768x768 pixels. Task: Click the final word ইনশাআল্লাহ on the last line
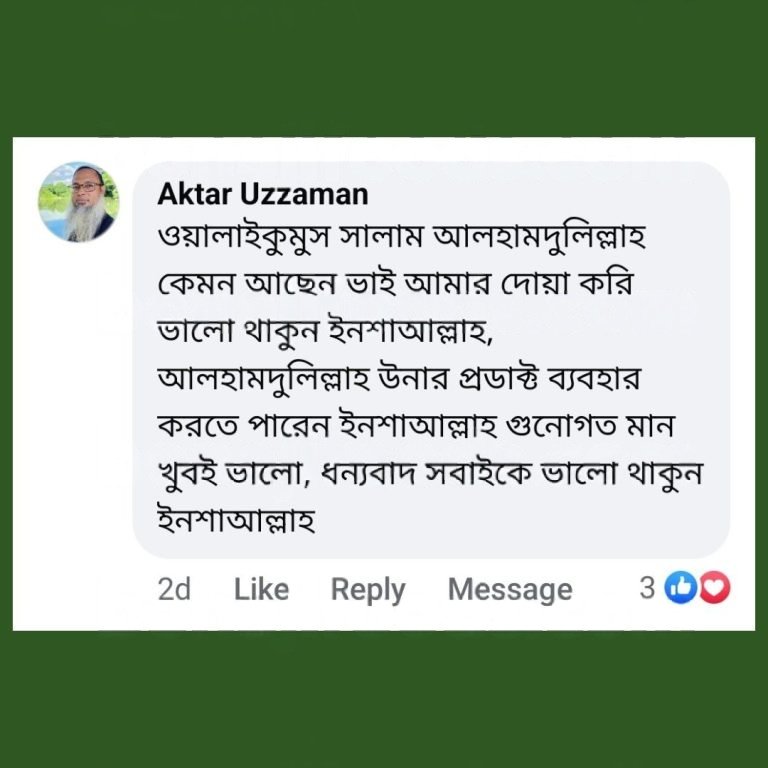(x=237, y=522)
